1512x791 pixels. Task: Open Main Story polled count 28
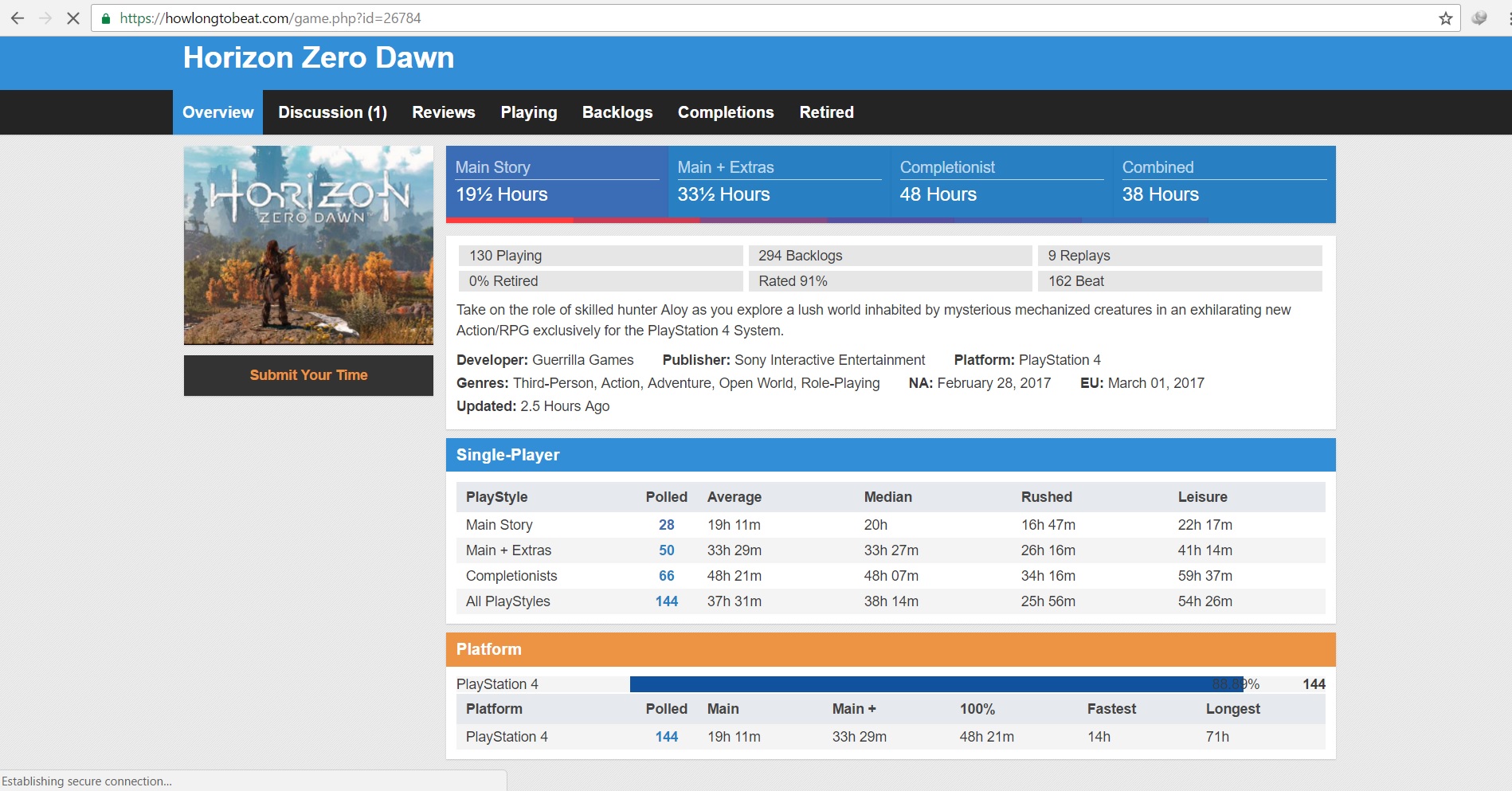click(666, 525)
